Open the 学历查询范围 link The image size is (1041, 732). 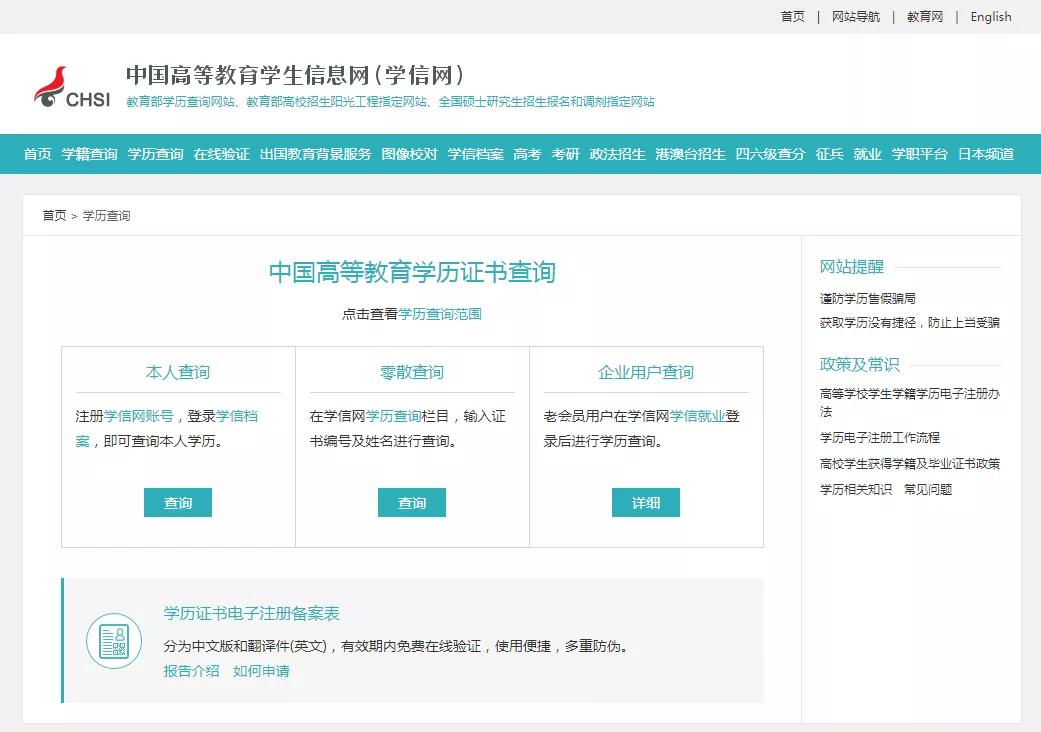tap(440, 314)
